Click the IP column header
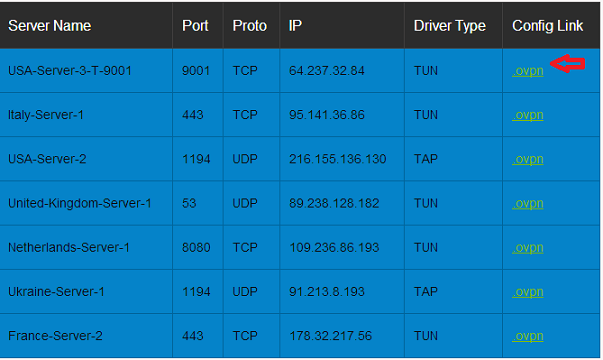 point(295,26)
